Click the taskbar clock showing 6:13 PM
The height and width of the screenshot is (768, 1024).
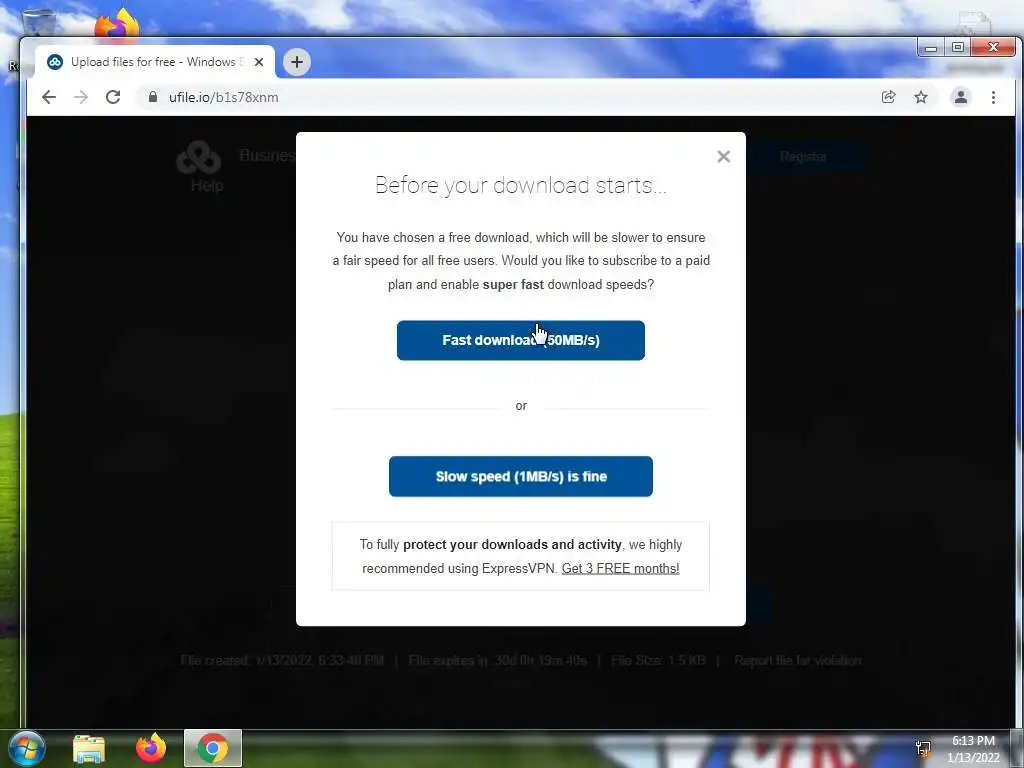point(973,749)
